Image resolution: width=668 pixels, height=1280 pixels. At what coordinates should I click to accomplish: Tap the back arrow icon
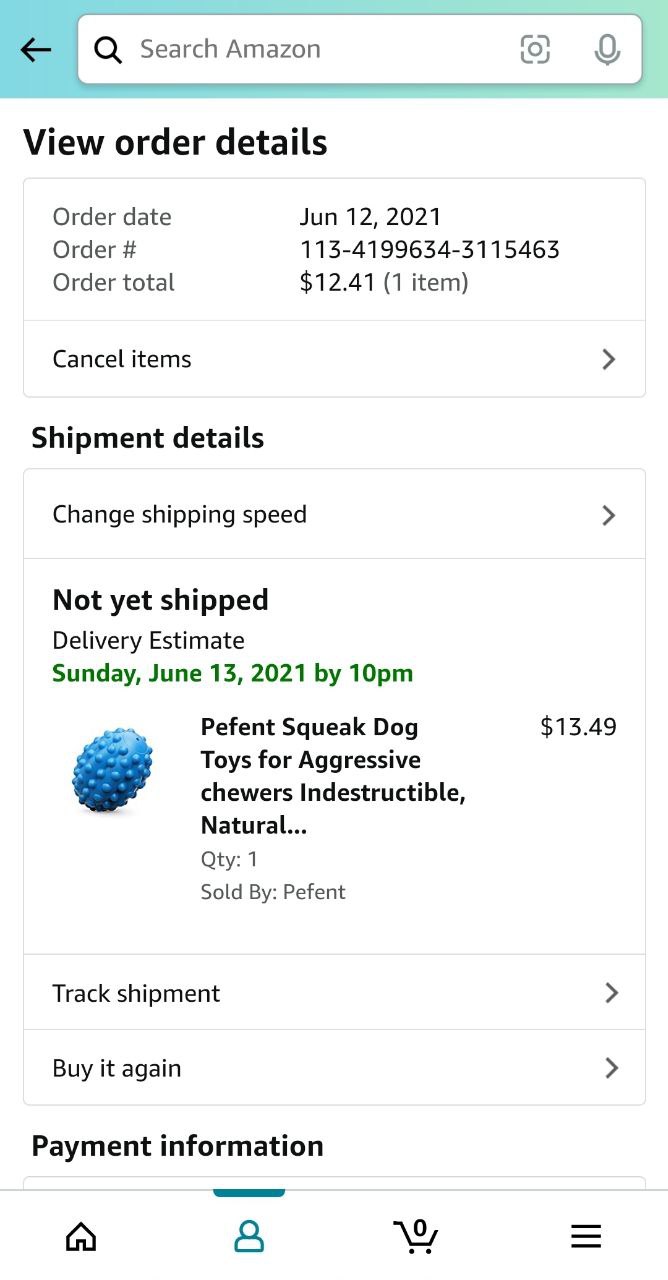(36, 49)
